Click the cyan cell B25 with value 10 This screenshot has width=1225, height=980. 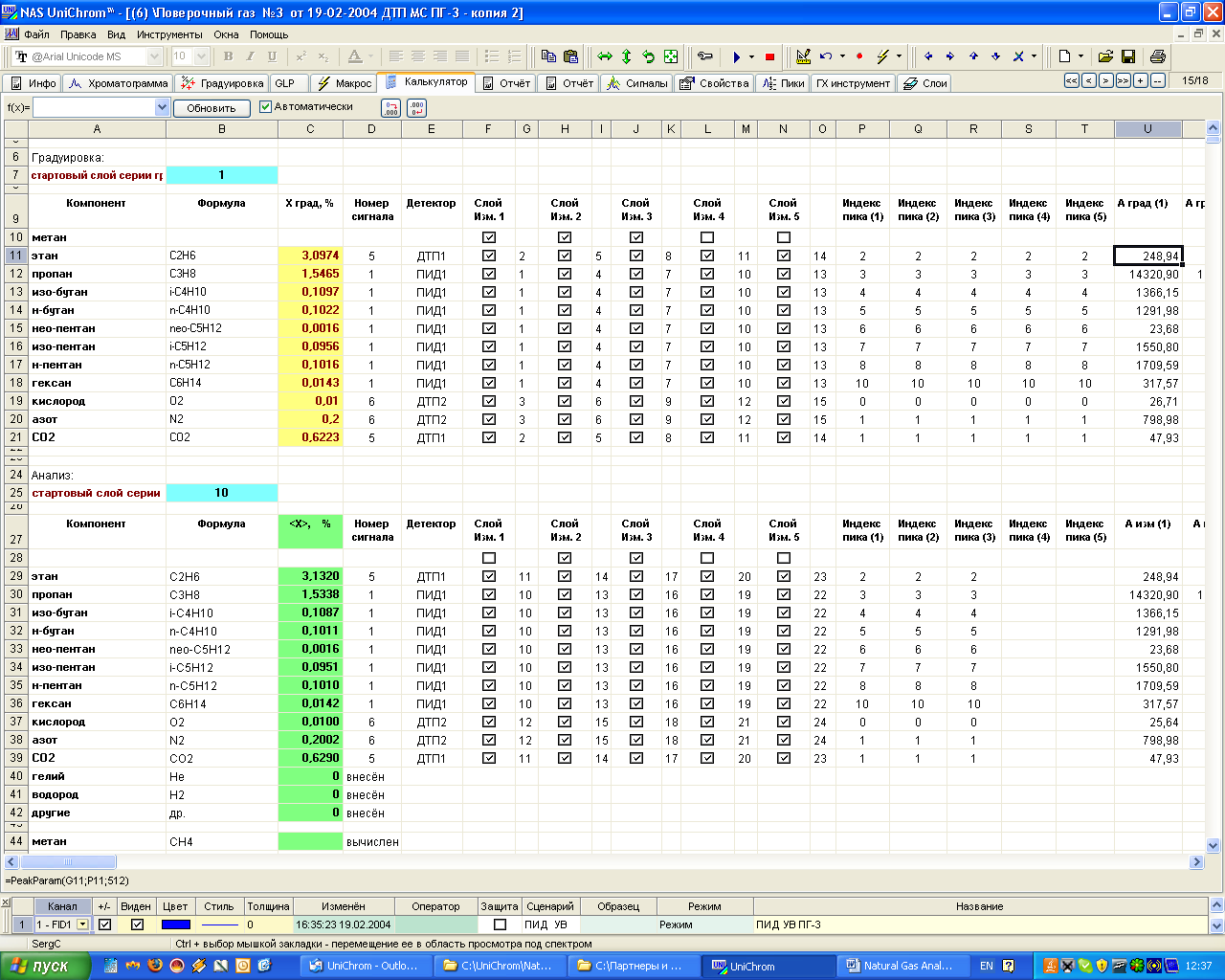click(222, 493)
